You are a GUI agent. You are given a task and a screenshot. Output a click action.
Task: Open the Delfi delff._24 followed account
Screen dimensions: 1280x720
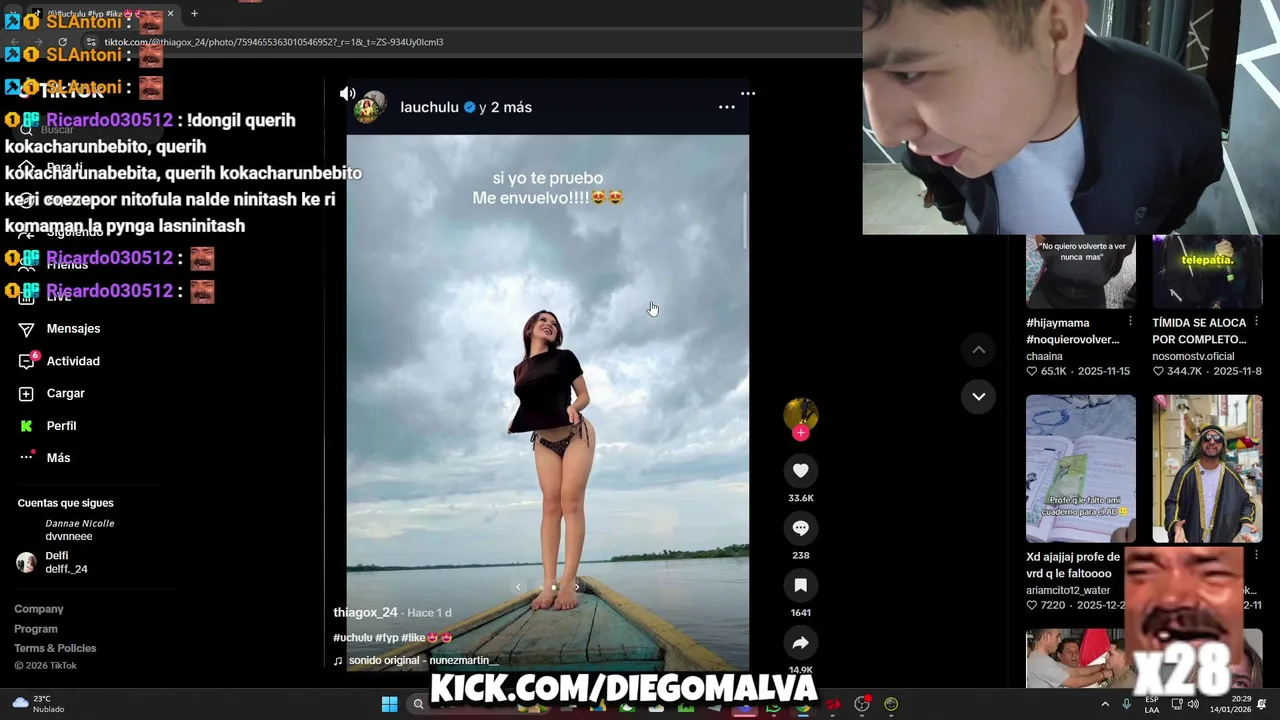click(66, 562)
